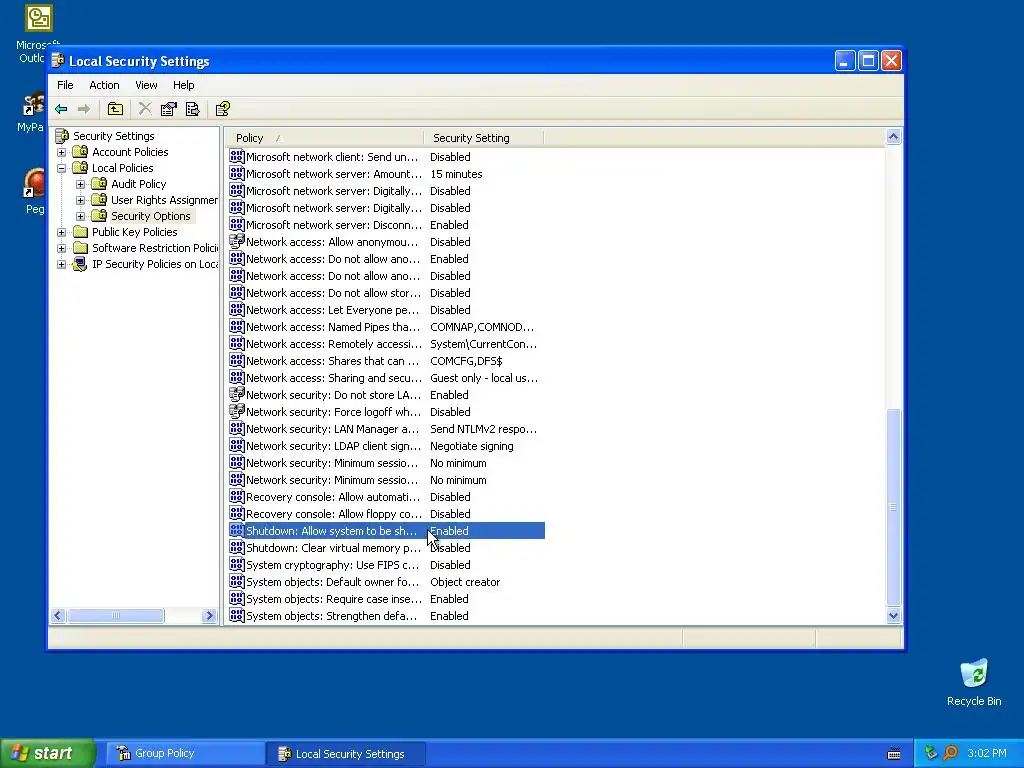The image size is (1024, 768).
Task: Expand the IP Security Policies node
Action: pyautogui.click(x=61, y=264)
